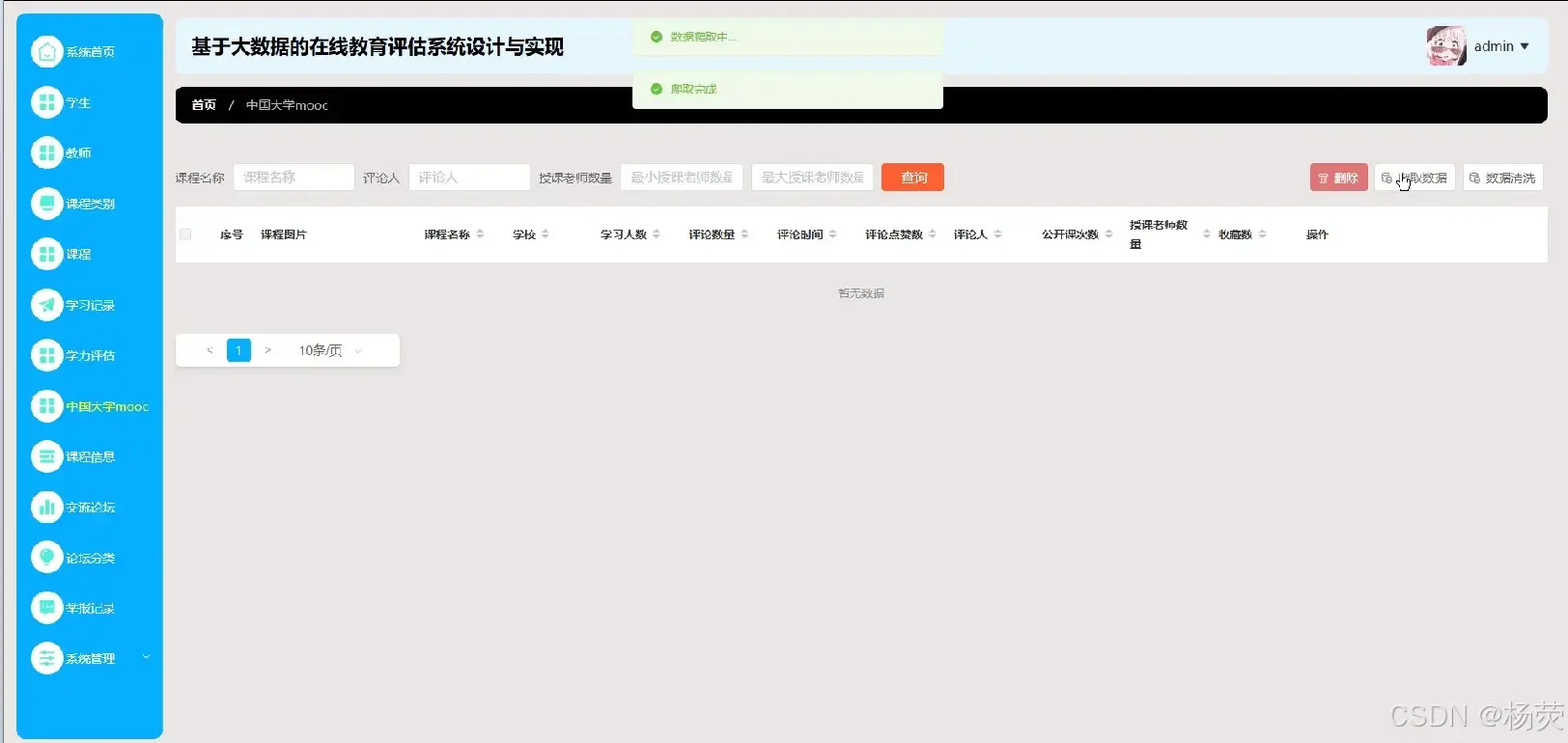Click the red 删除 button

tap(1338, 178)
